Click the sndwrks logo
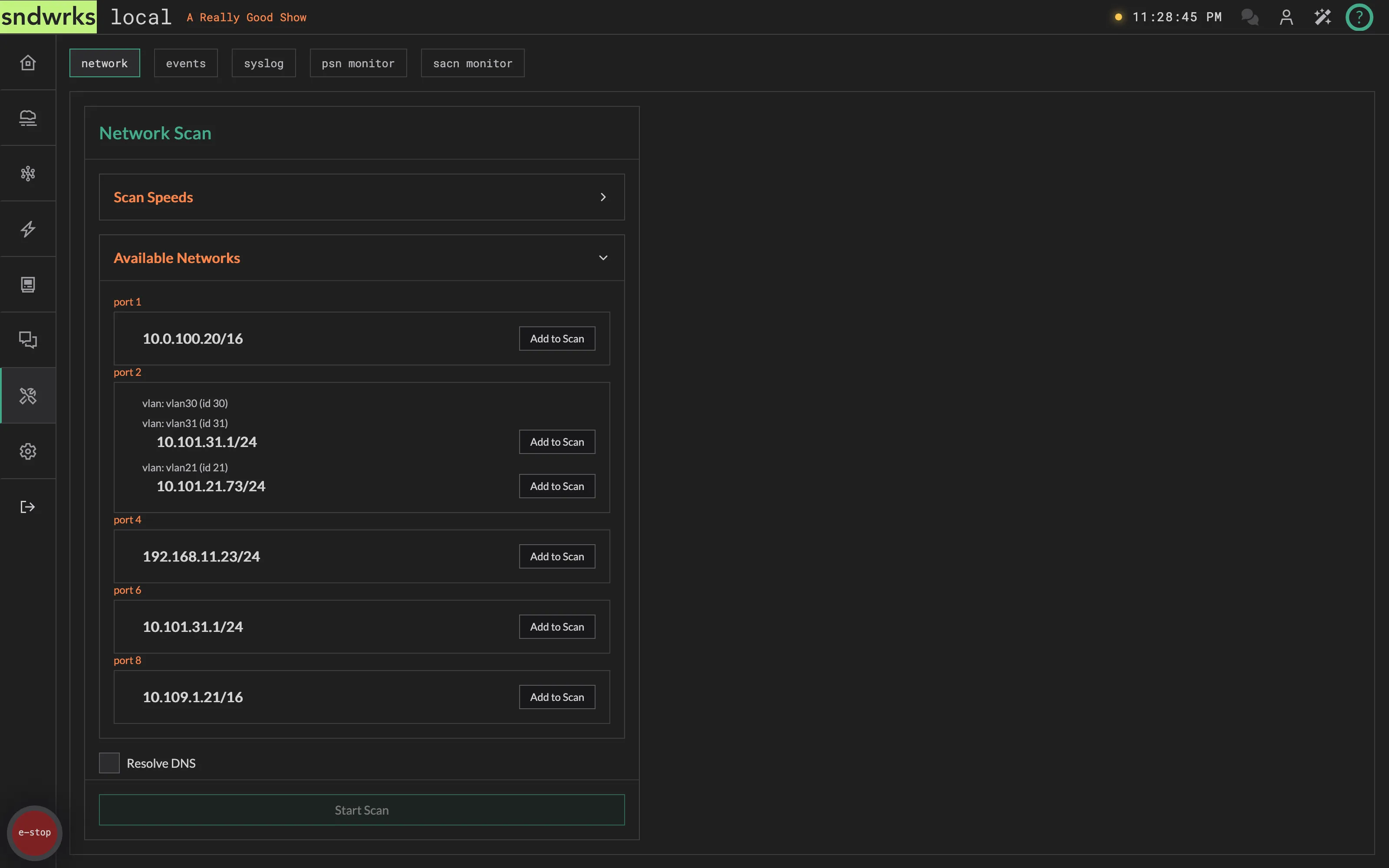 pos(48,16)
